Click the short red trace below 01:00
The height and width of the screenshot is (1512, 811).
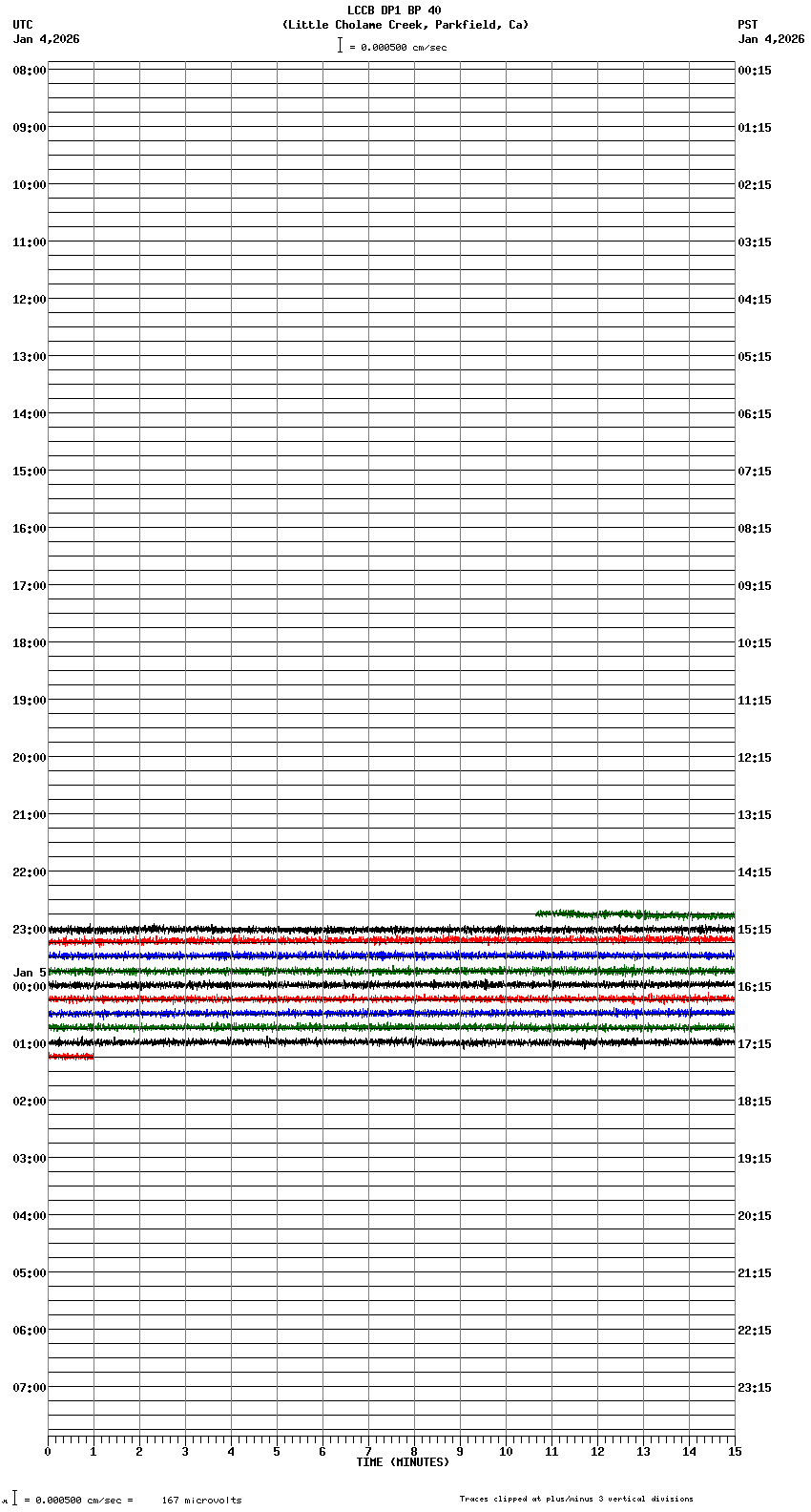click(71, 1057)
